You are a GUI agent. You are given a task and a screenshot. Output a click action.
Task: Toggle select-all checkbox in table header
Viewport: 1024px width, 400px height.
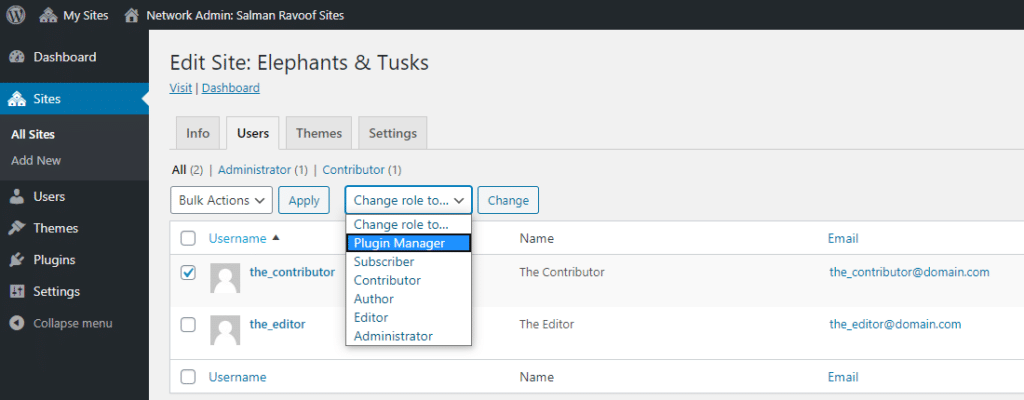pyautogui.click(x=188, y=239)
